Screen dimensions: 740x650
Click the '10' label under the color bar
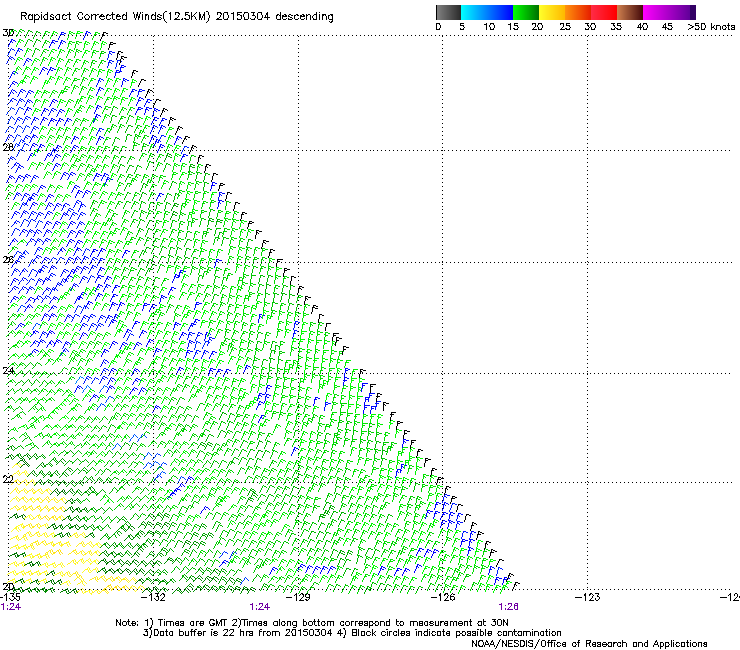tap(489, 27)
